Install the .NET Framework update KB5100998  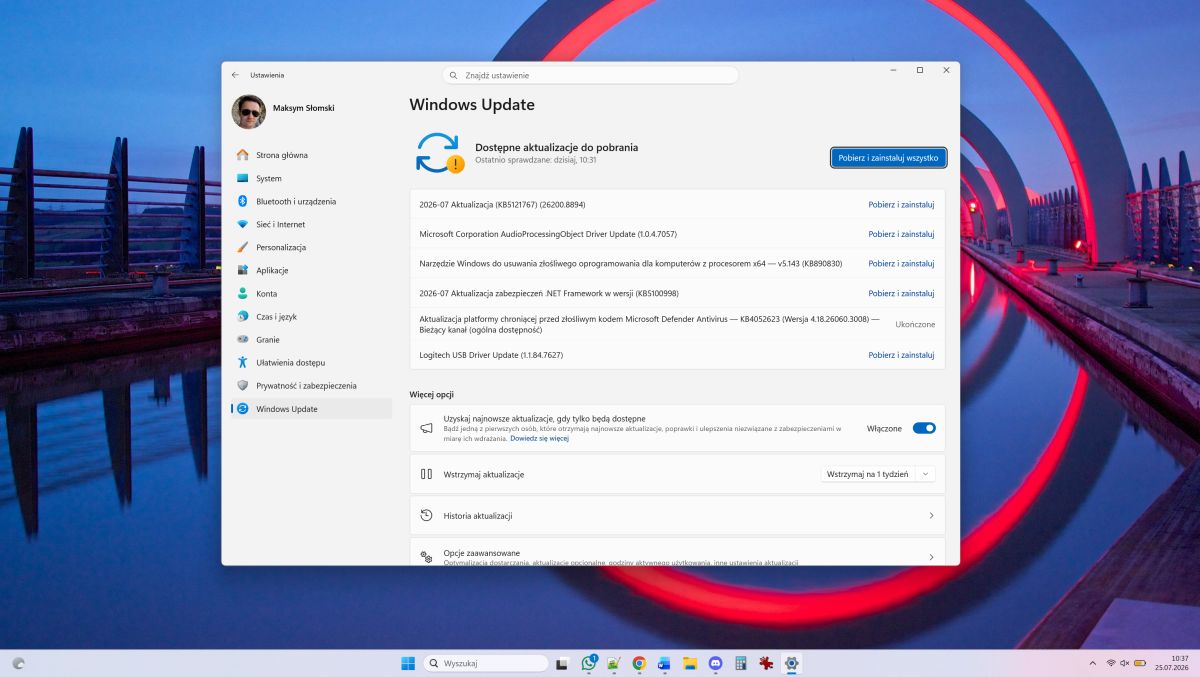[x=901, y=293]
